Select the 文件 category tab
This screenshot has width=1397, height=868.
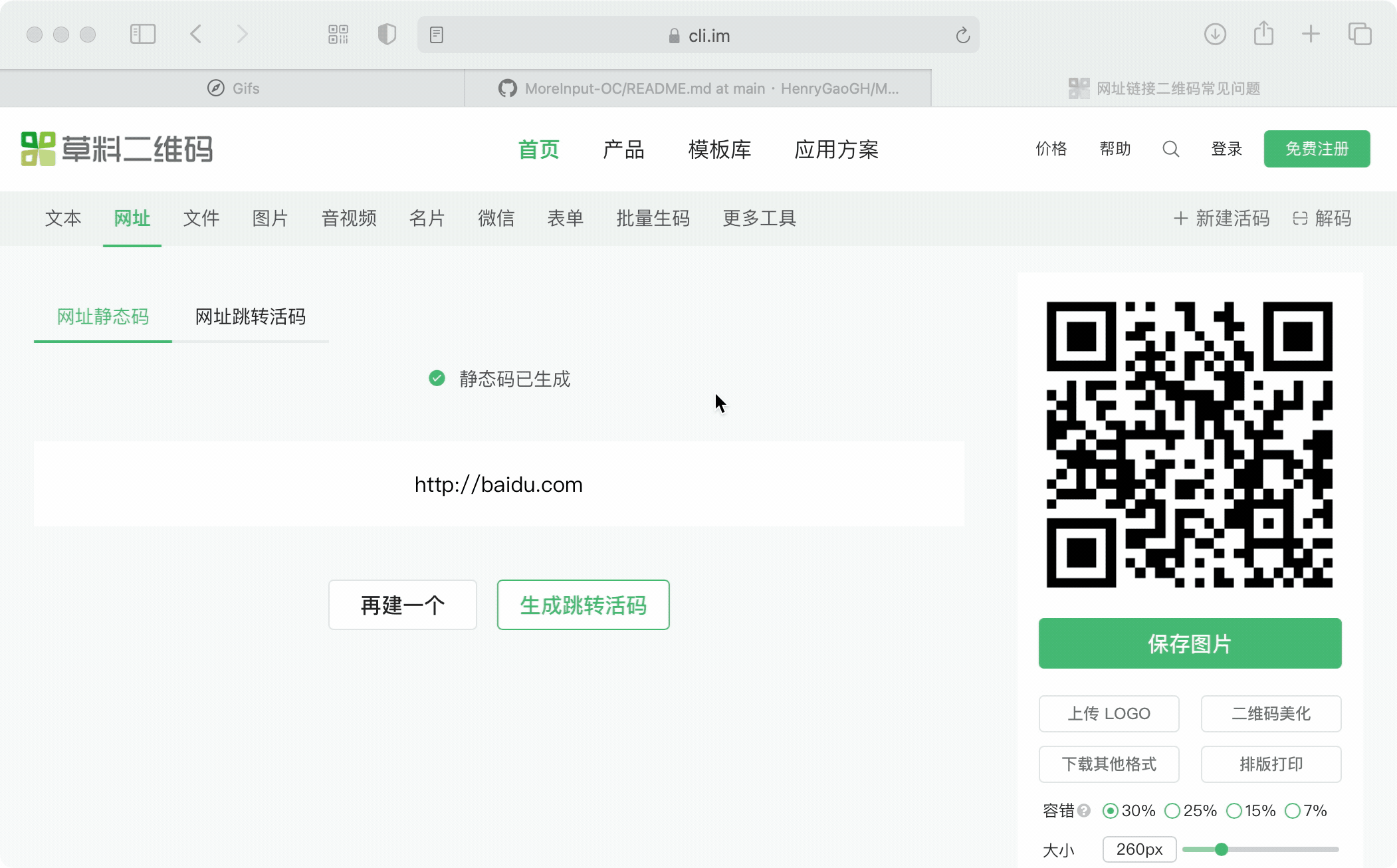201,218
